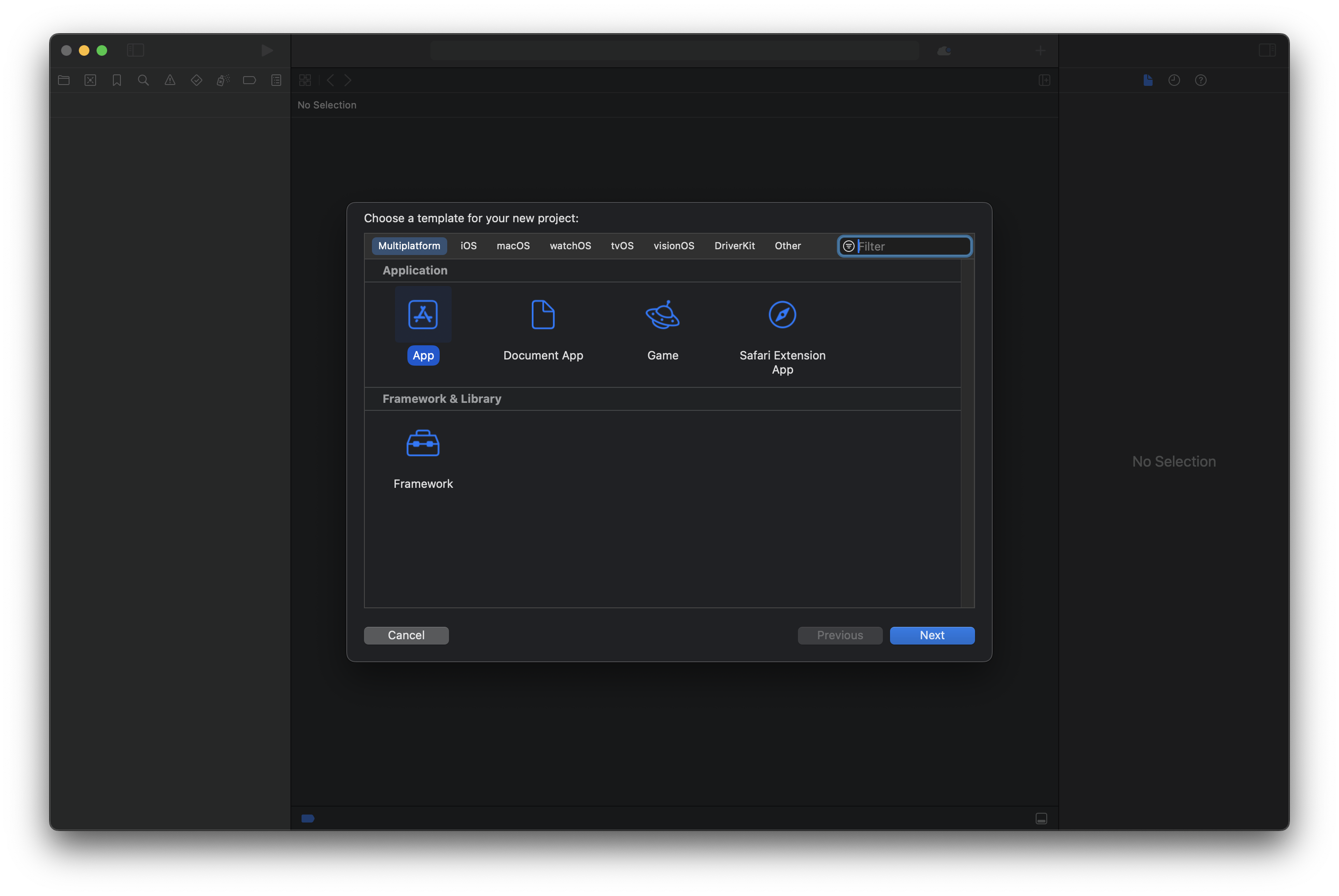Click the Cancel button
This screenshot has width=1339, height=896.
406,635
